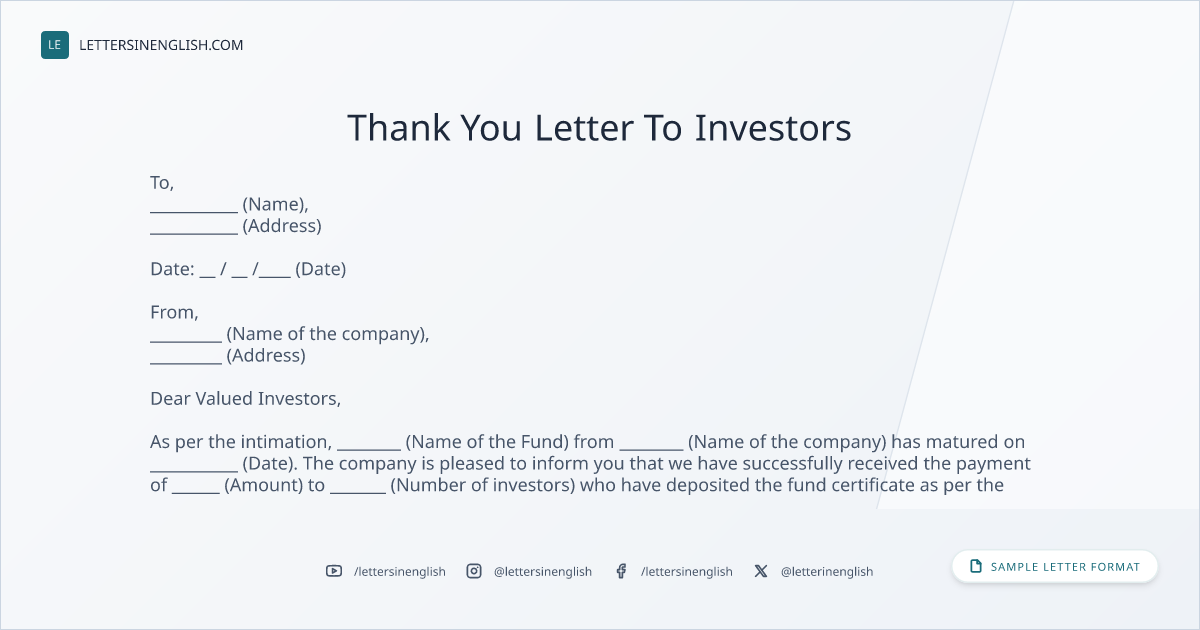Click the Dear Valued Investors salutation
This screenshot has width=1200, height=630.
(246, 398)
